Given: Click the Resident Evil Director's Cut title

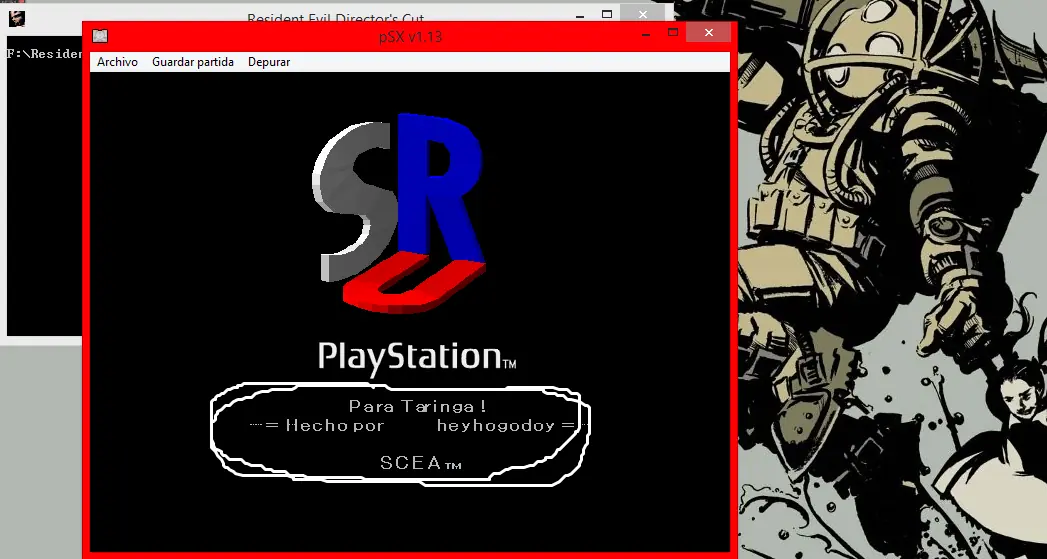Looking at the screenshot, I should coord(335,17).
